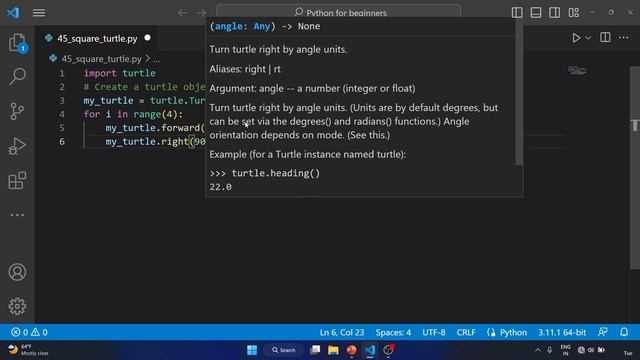This screenshot has width=640, height=360.
Task: Select Python language mode in status bar
Action: tap(513, 332)
